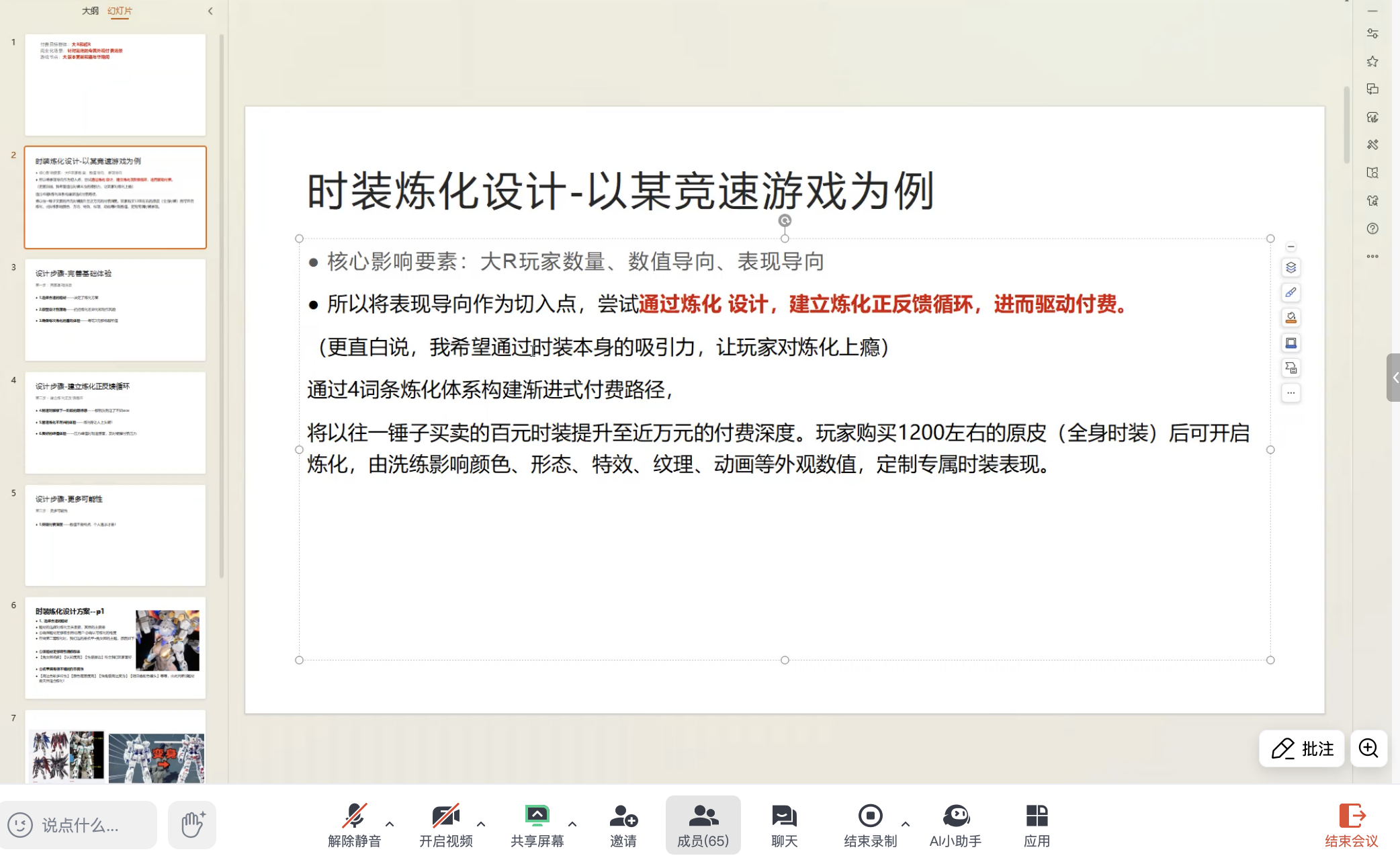
Task: Switch to the 大纲 outline tab
Action: click(90, 11)
